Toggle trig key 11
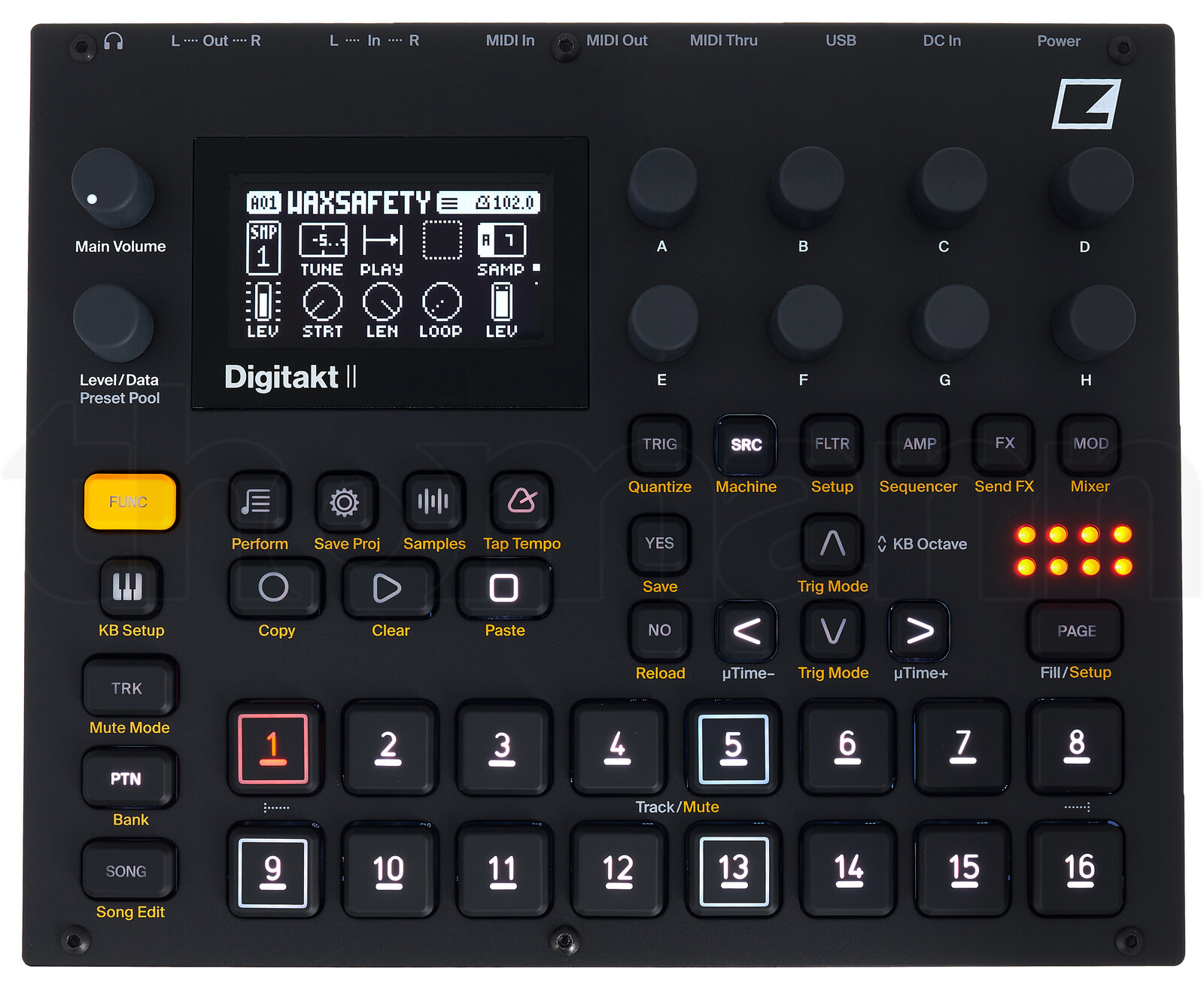 [x=503, y=870]
